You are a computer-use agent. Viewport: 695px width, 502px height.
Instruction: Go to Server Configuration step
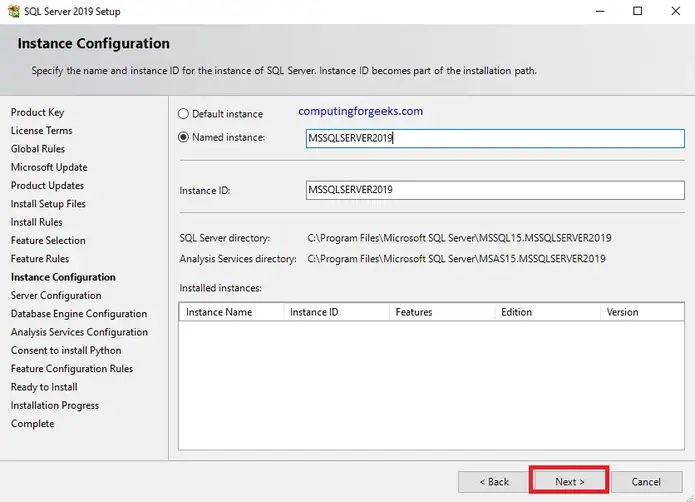pyautogui.click(x=56, y=295)
